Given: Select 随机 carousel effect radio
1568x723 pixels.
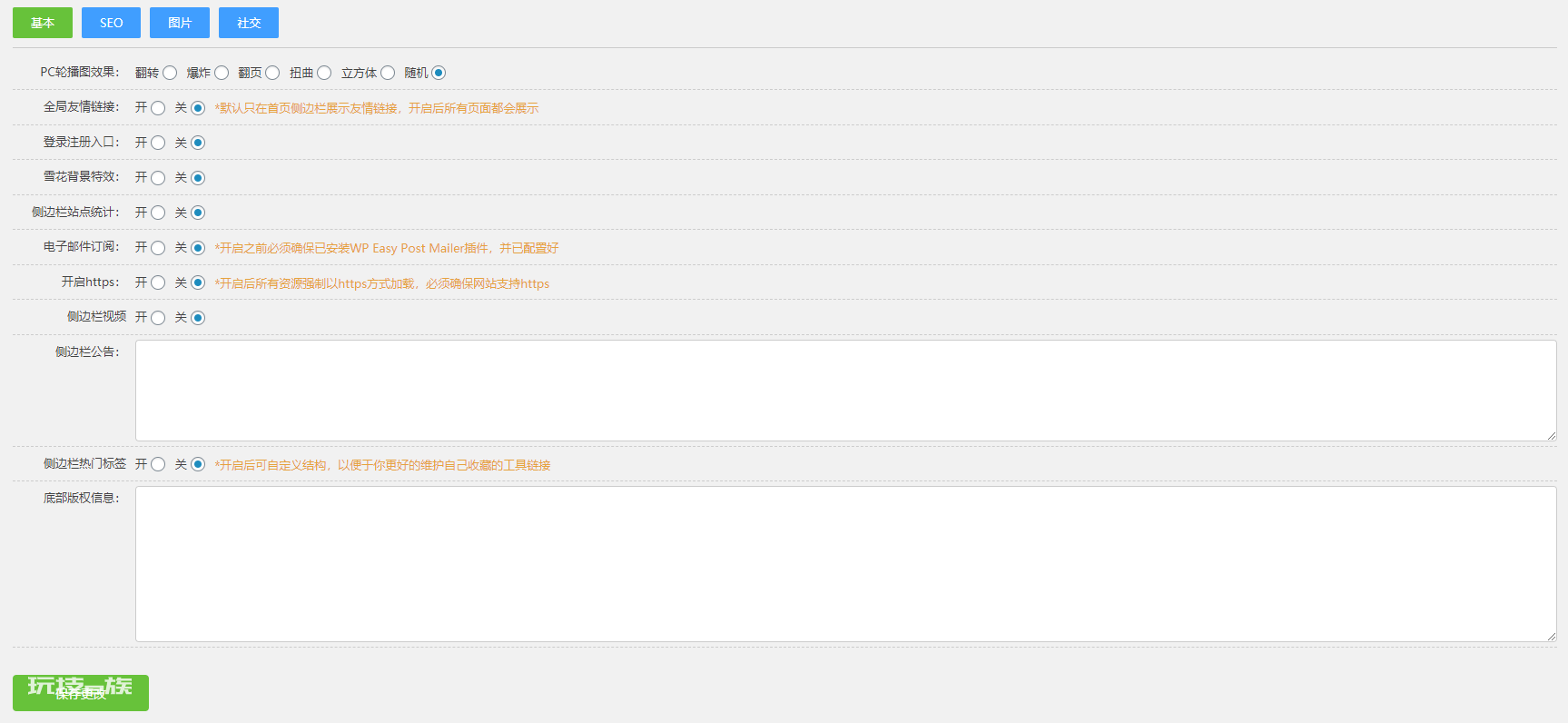Looking at the screenshot, I should (x=439, y=73).
